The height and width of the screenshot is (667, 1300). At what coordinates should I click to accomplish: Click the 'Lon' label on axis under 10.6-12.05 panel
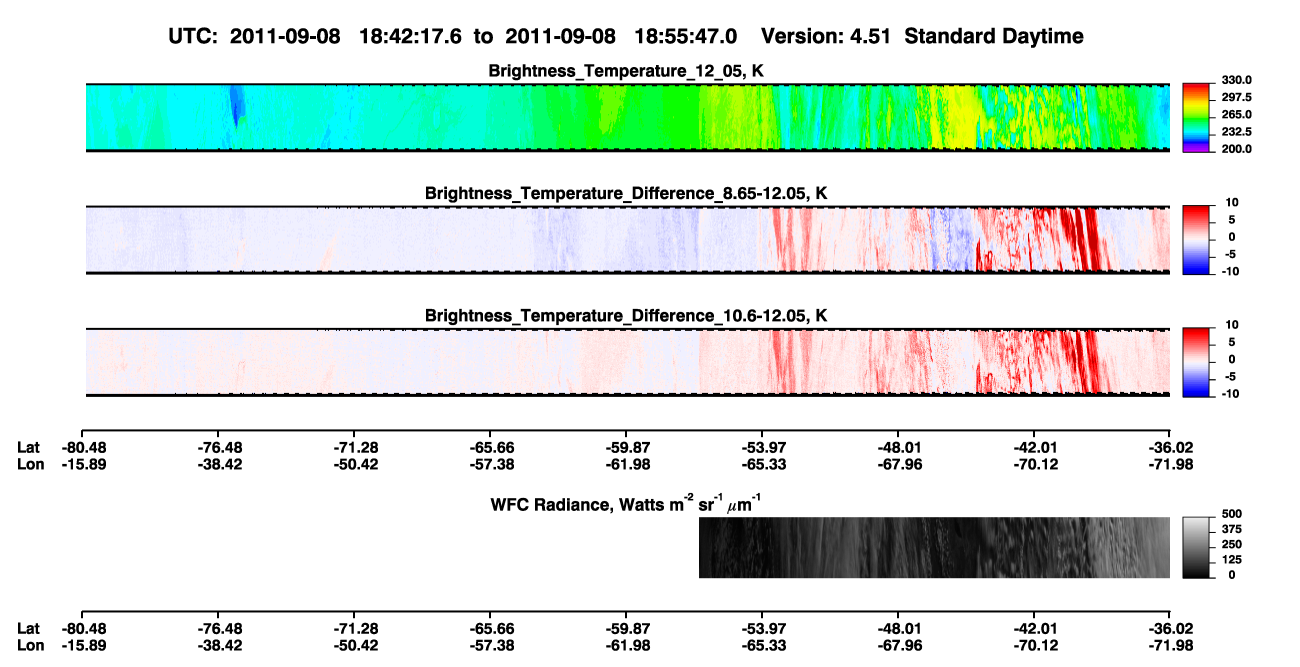coord(30,464)
